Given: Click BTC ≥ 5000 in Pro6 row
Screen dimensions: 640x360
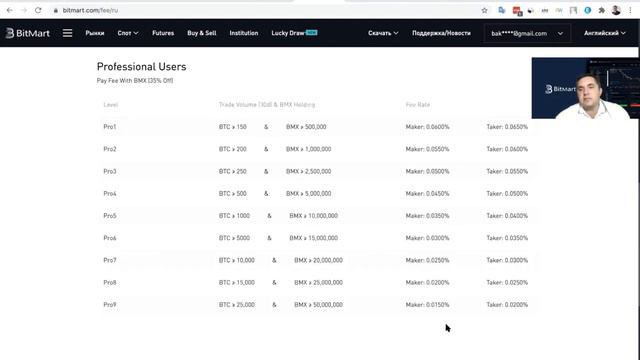Looking at the screenshot, I should pos(234,238).
